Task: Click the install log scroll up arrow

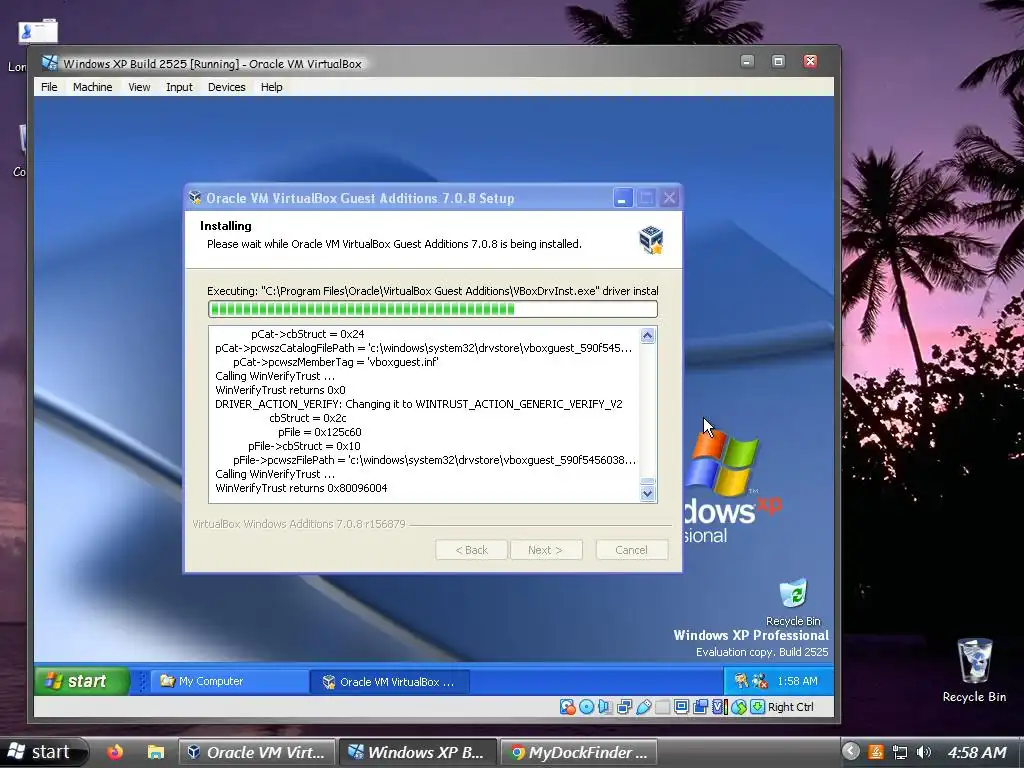Action: pyautogui.click(x=647, y=336)
